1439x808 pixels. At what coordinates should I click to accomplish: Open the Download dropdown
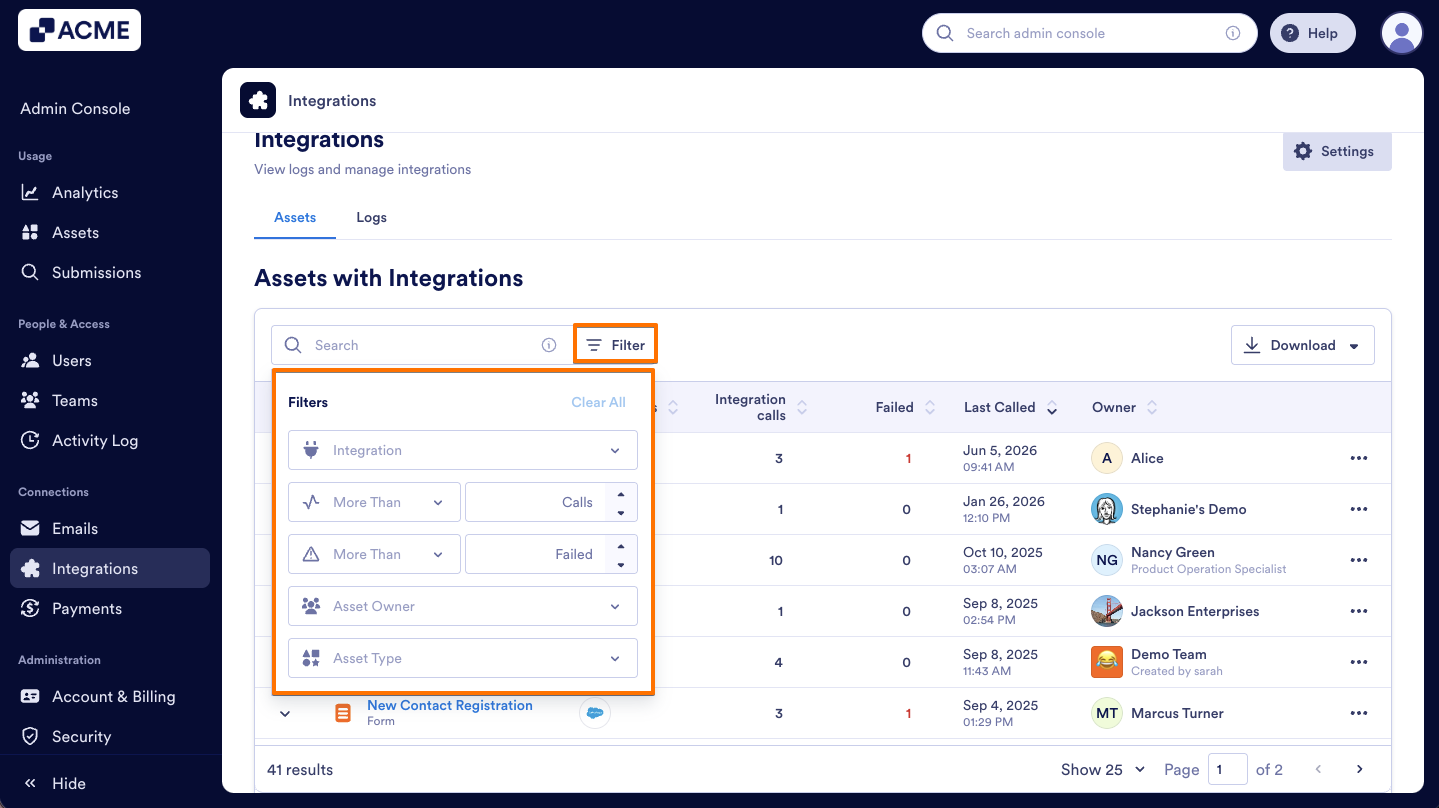[1302, 345]
